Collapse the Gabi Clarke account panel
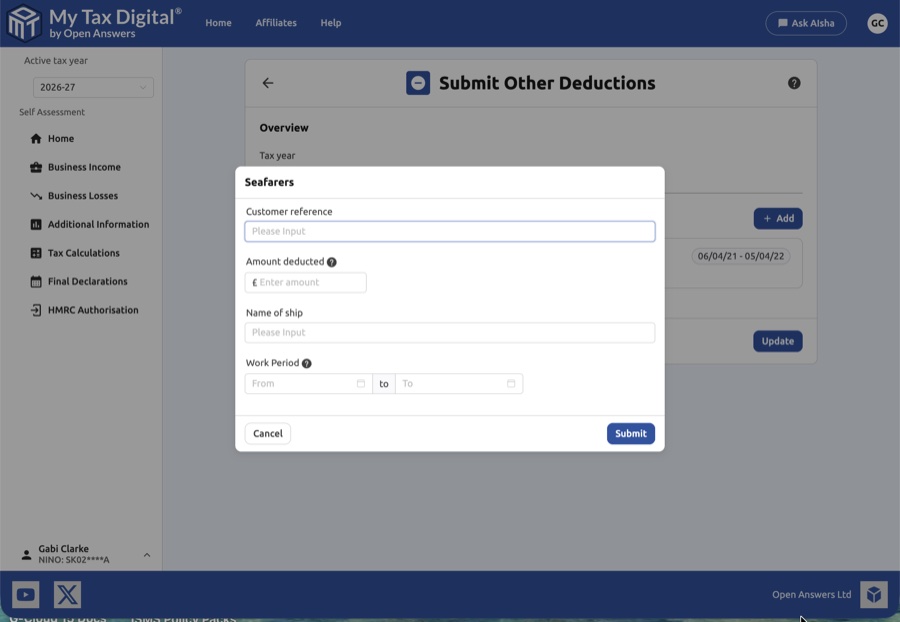This screenshot has width=900, height=622. coord(146,553)
